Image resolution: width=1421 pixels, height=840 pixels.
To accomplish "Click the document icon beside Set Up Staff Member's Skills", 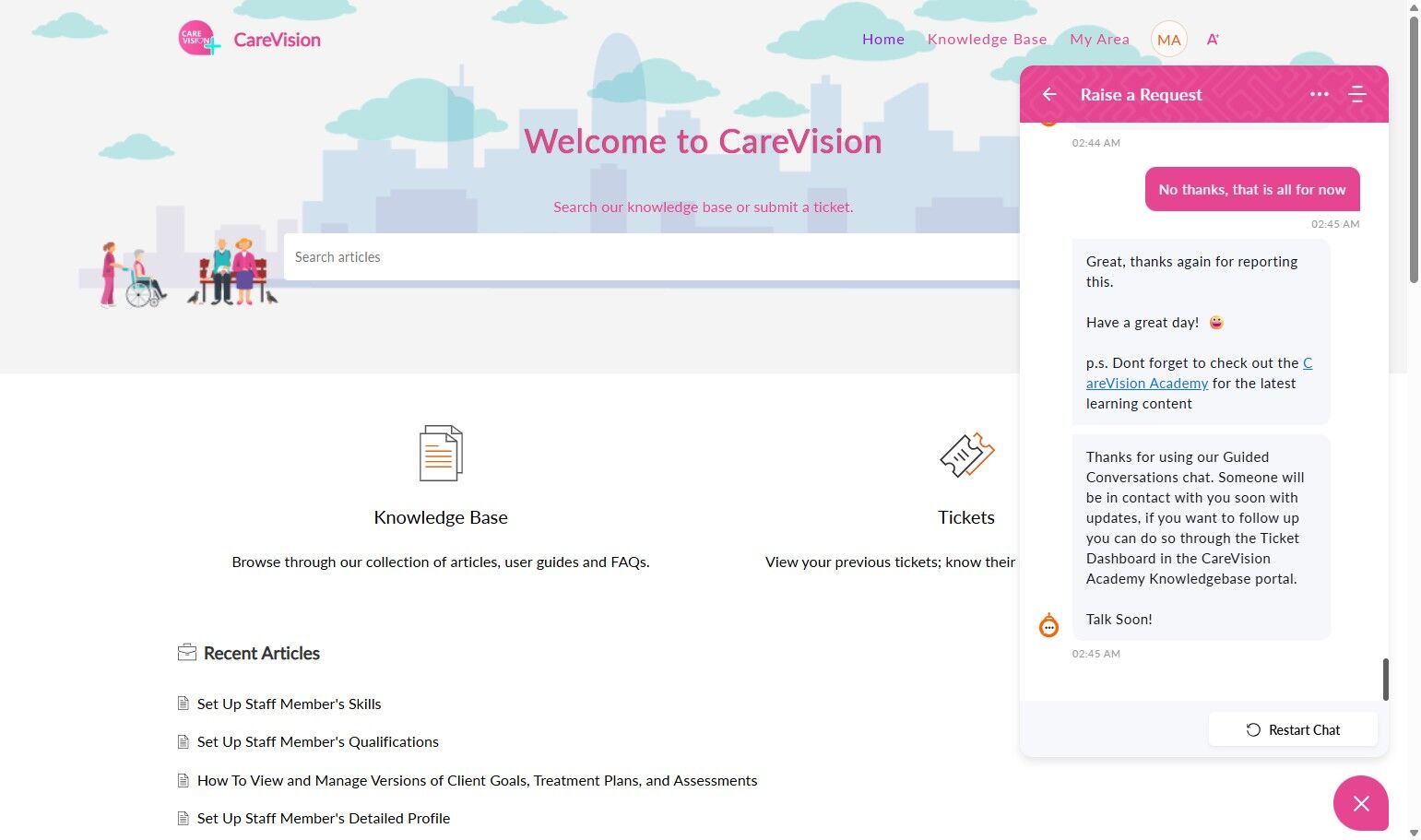I will [x=183, y=704].
